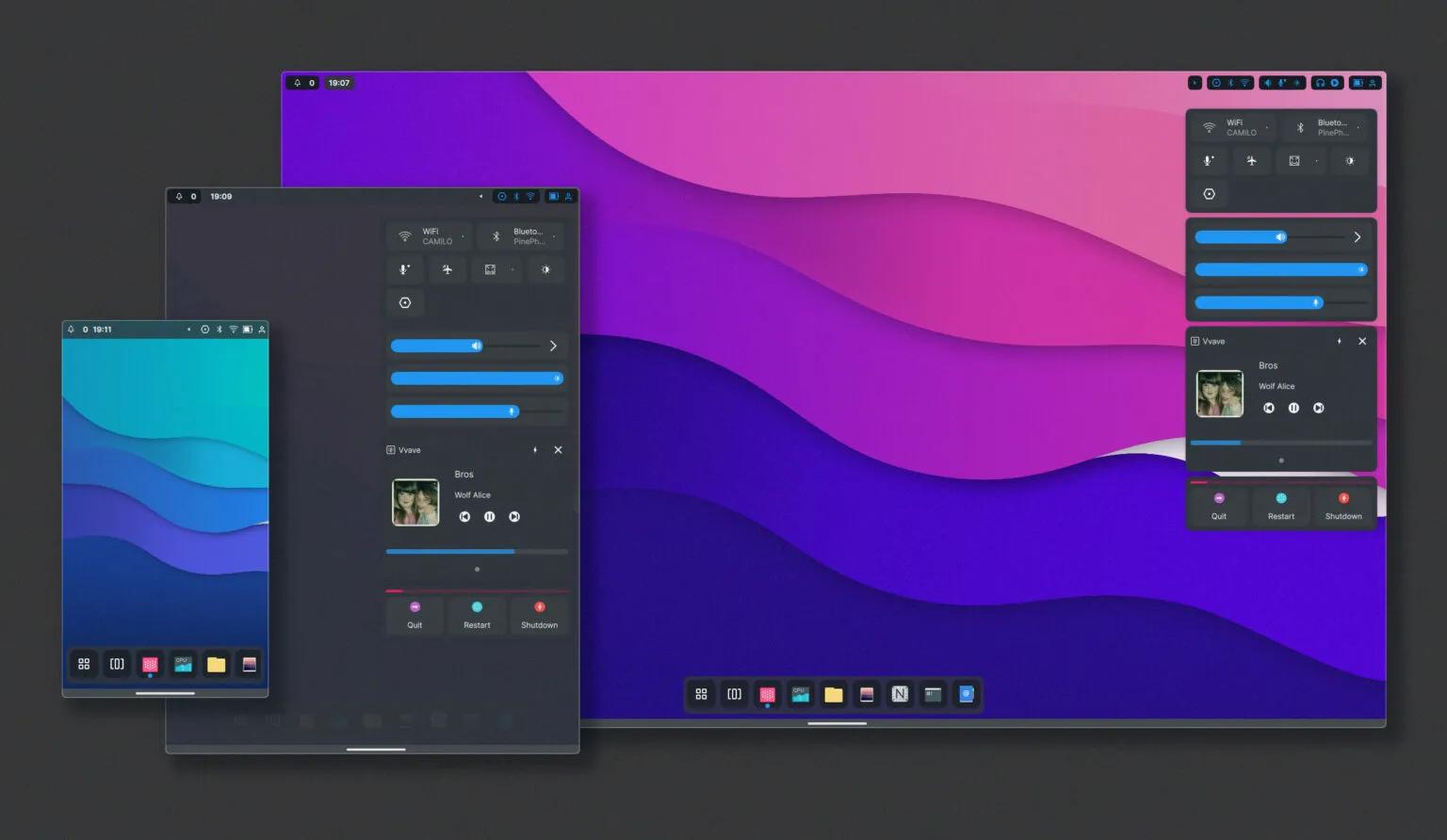
Task: Click the screenshot tile in quick settings
Action: [x=1296, y=160]
